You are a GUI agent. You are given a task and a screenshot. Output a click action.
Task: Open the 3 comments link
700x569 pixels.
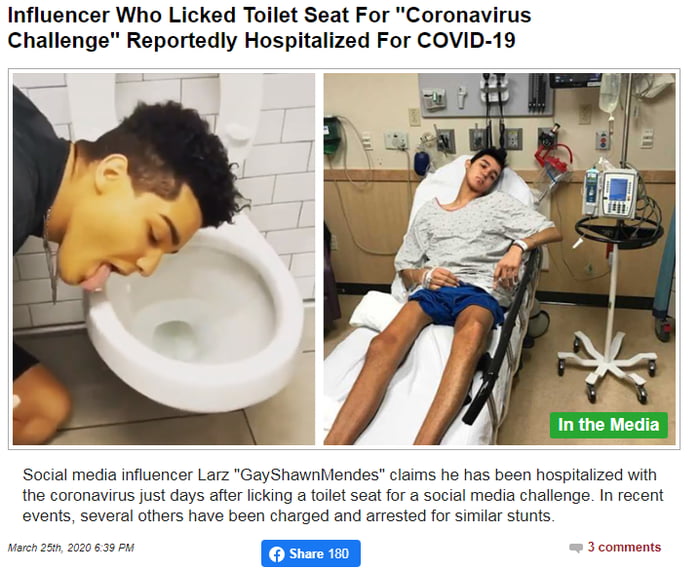coord(624,547)
